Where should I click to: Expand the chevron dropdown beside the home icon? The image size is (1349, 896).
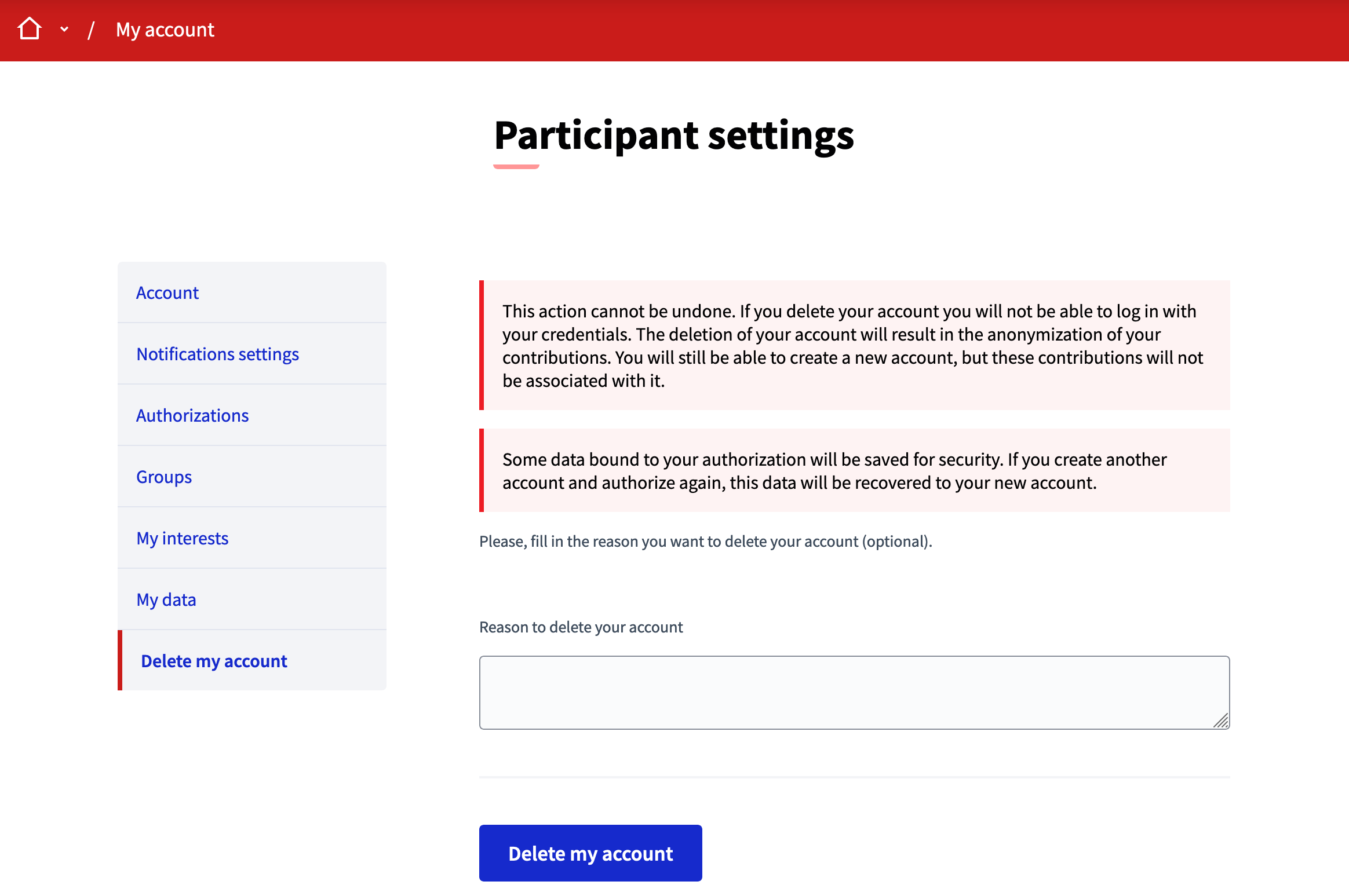[64, 29]
